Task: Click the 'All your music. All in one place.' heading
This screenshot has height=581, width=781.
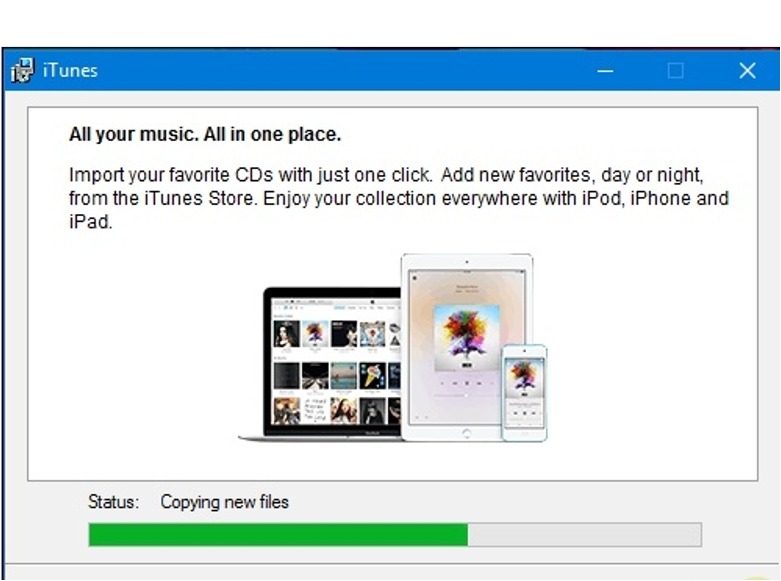Action: [205, 135]
